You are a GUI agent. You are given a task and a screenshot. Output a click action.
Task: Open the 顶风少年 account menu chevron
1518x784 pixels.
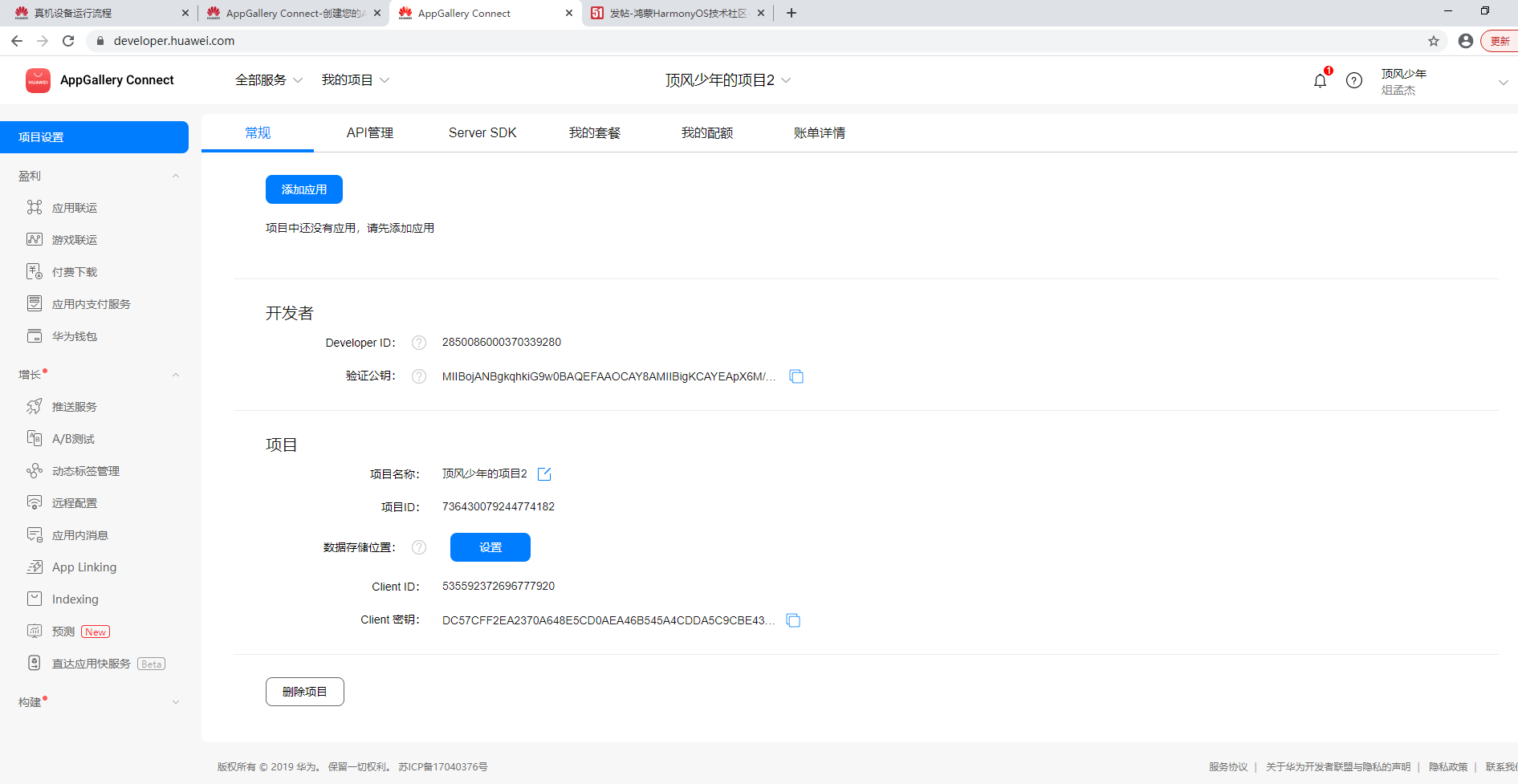coord(1503,82)
